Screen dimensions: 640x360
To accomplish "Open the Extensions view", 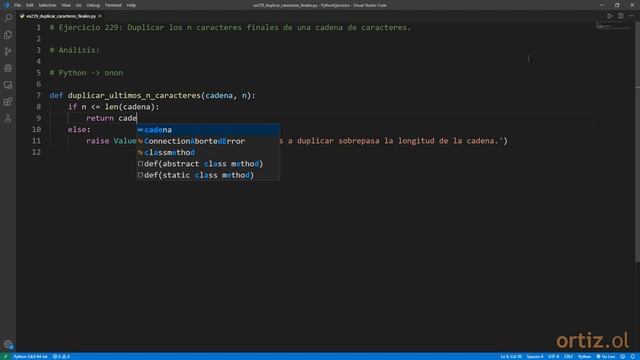I will pos(8,102).
